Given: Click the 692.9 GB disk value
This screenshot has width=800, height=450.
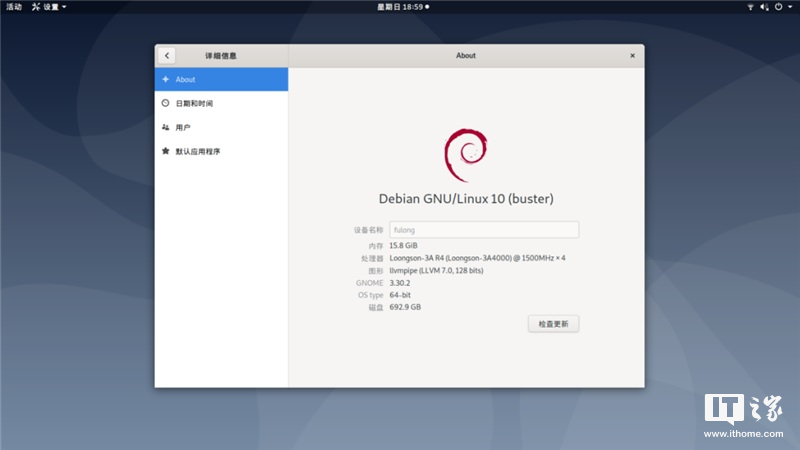Looking at the screenshot, I should 405,307.
